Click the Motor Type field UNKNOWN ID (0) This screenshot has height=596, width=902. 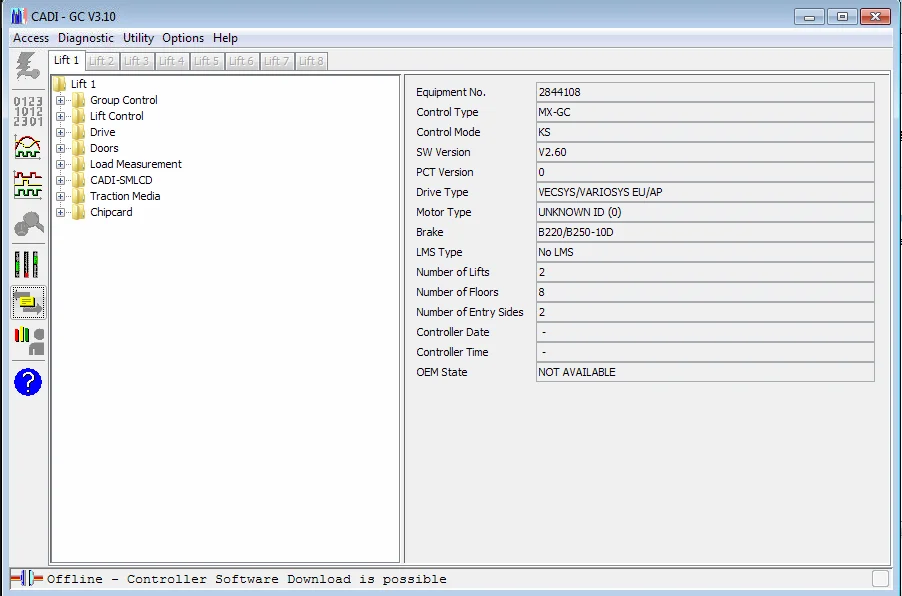(x=705, y=212)
